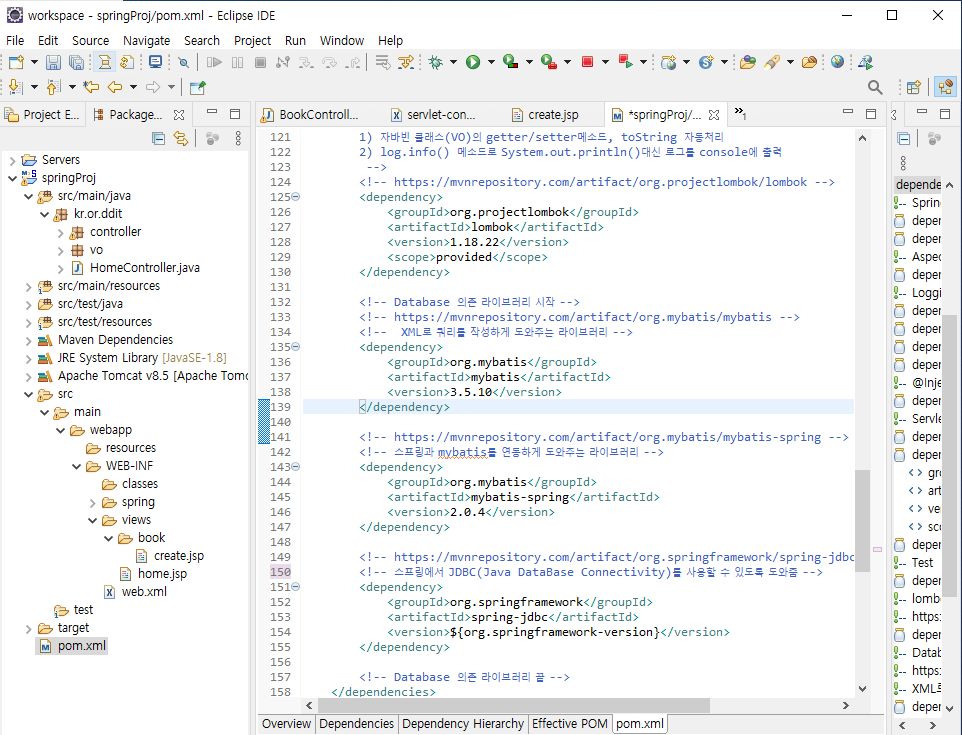
Task: Close the springProj pom.xml editor tab
Action: [x=714, y=115]
